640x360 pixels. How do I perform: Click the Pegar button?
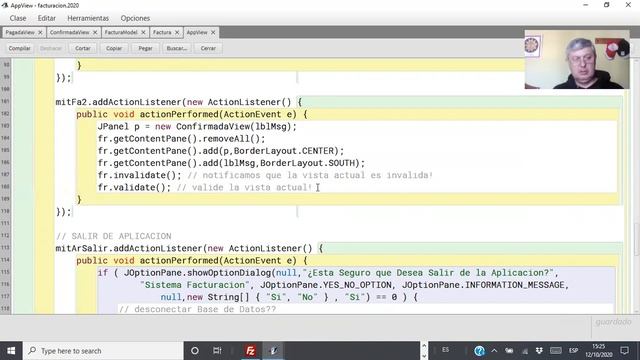tap(145, 48)
